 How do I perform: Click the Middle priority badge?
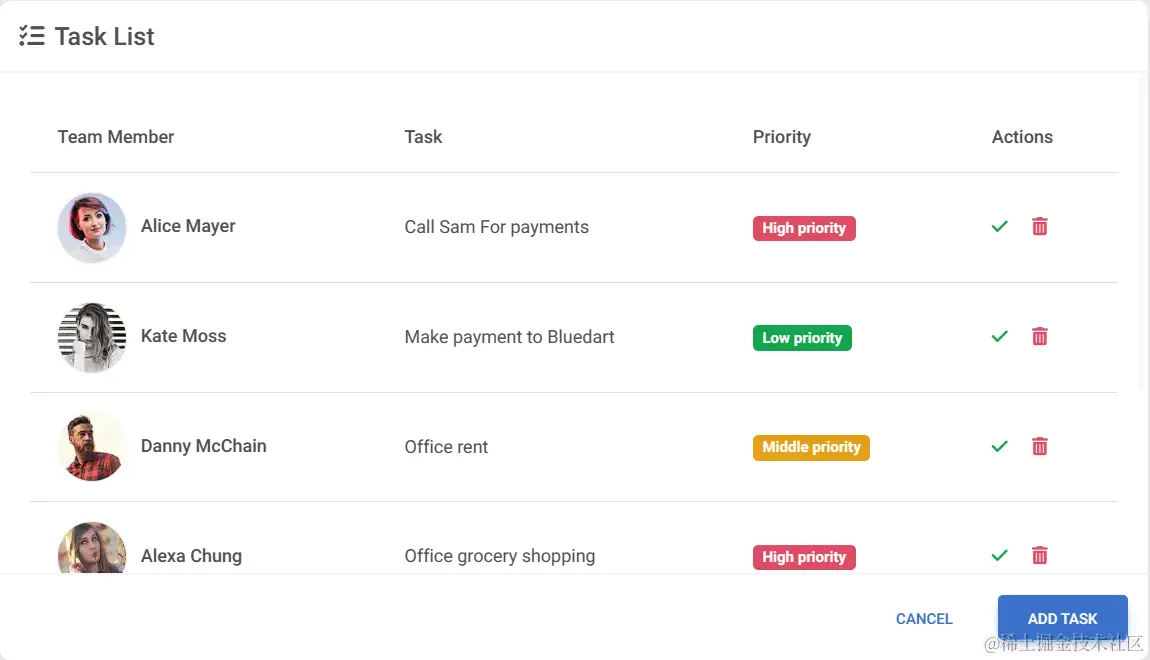pos(811,447)
